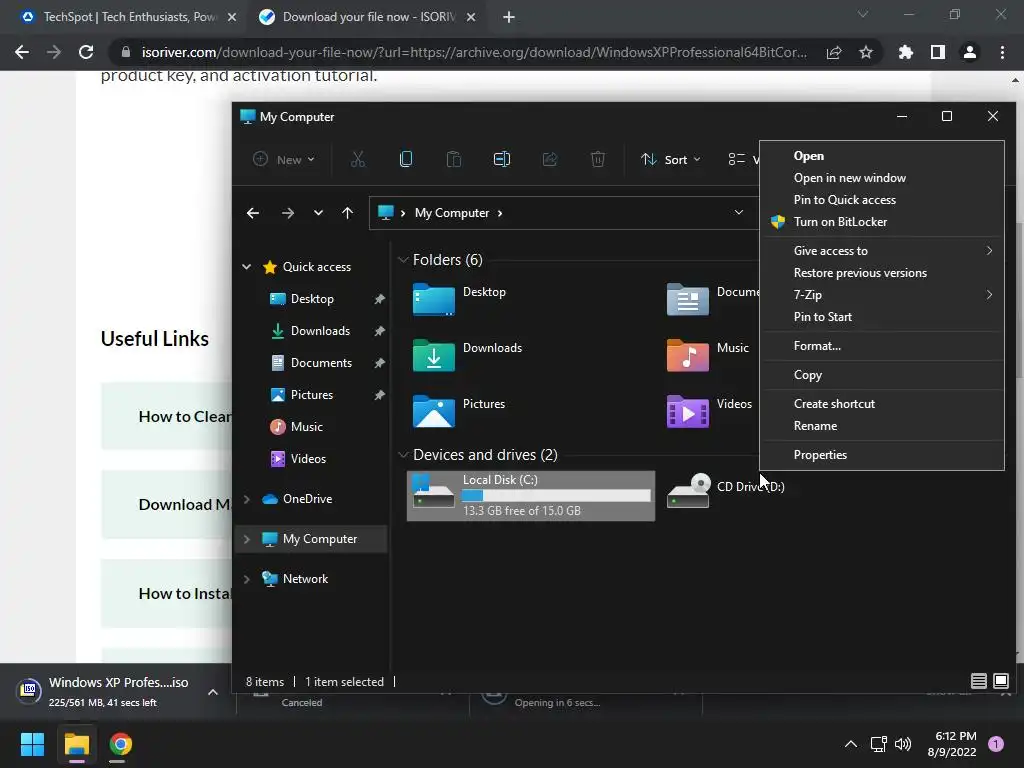
Task: Click the Paste clipboard icon in Explorer toolbar
Action: pyautogui.click(x=454, y=159)
